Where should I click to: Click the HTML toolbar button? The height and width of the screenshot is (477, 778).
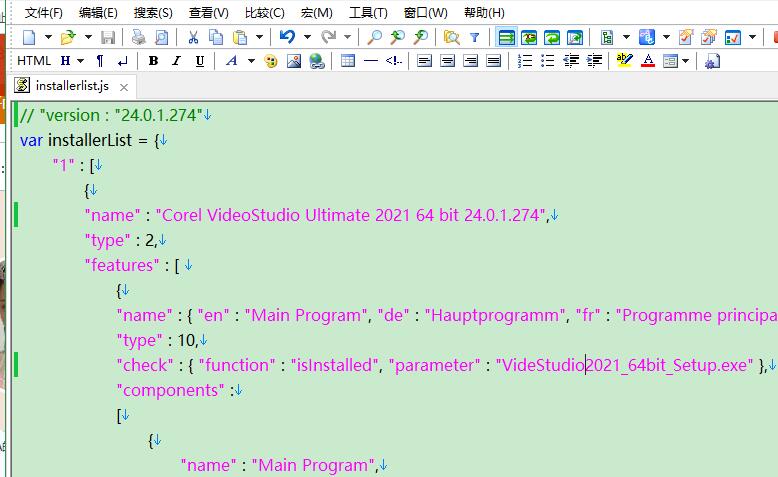(x=34, y=61)
